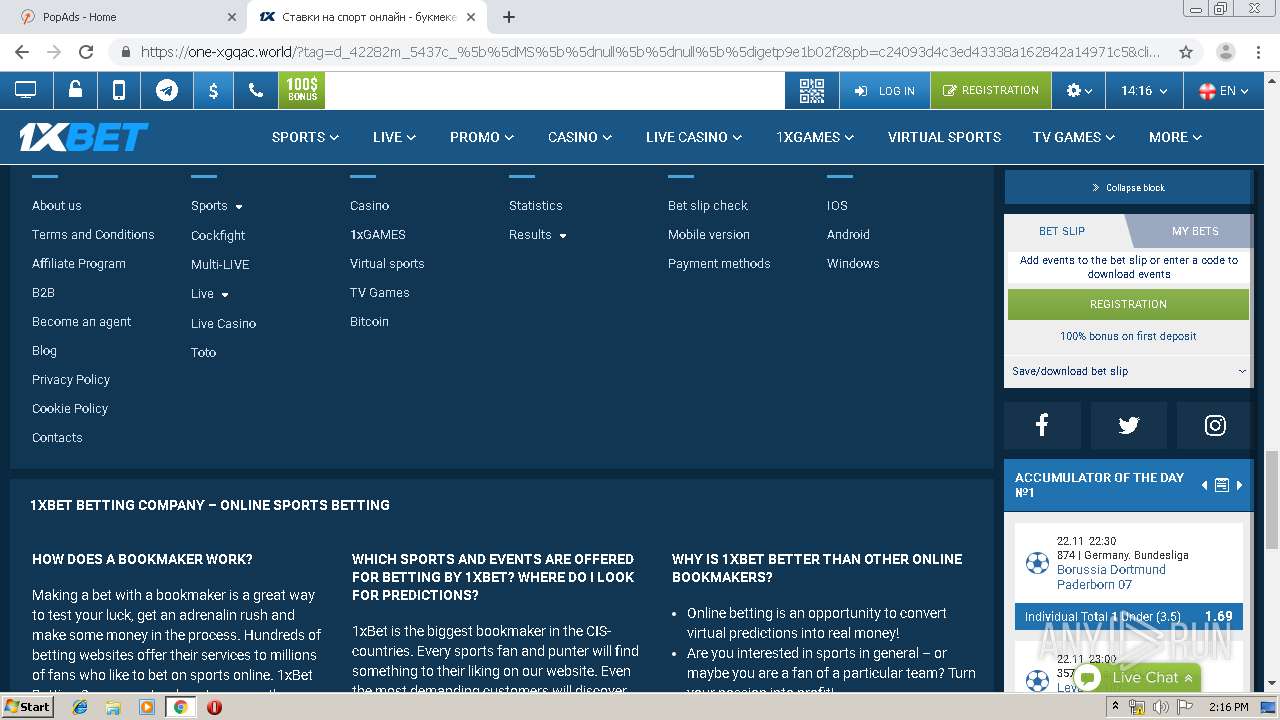1280x720 pixels.
Task: Click the desktop app monitor icon
Action: click(x=26, y=90)
